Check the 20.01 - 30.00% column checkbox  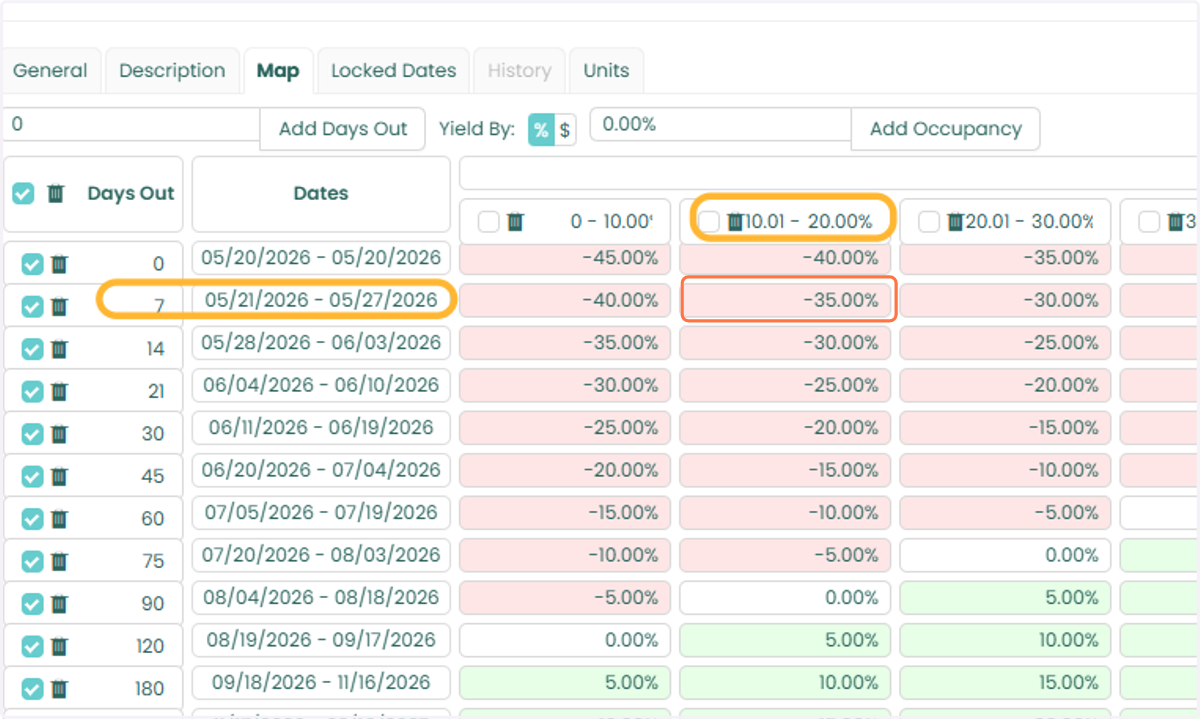point(929,222)
